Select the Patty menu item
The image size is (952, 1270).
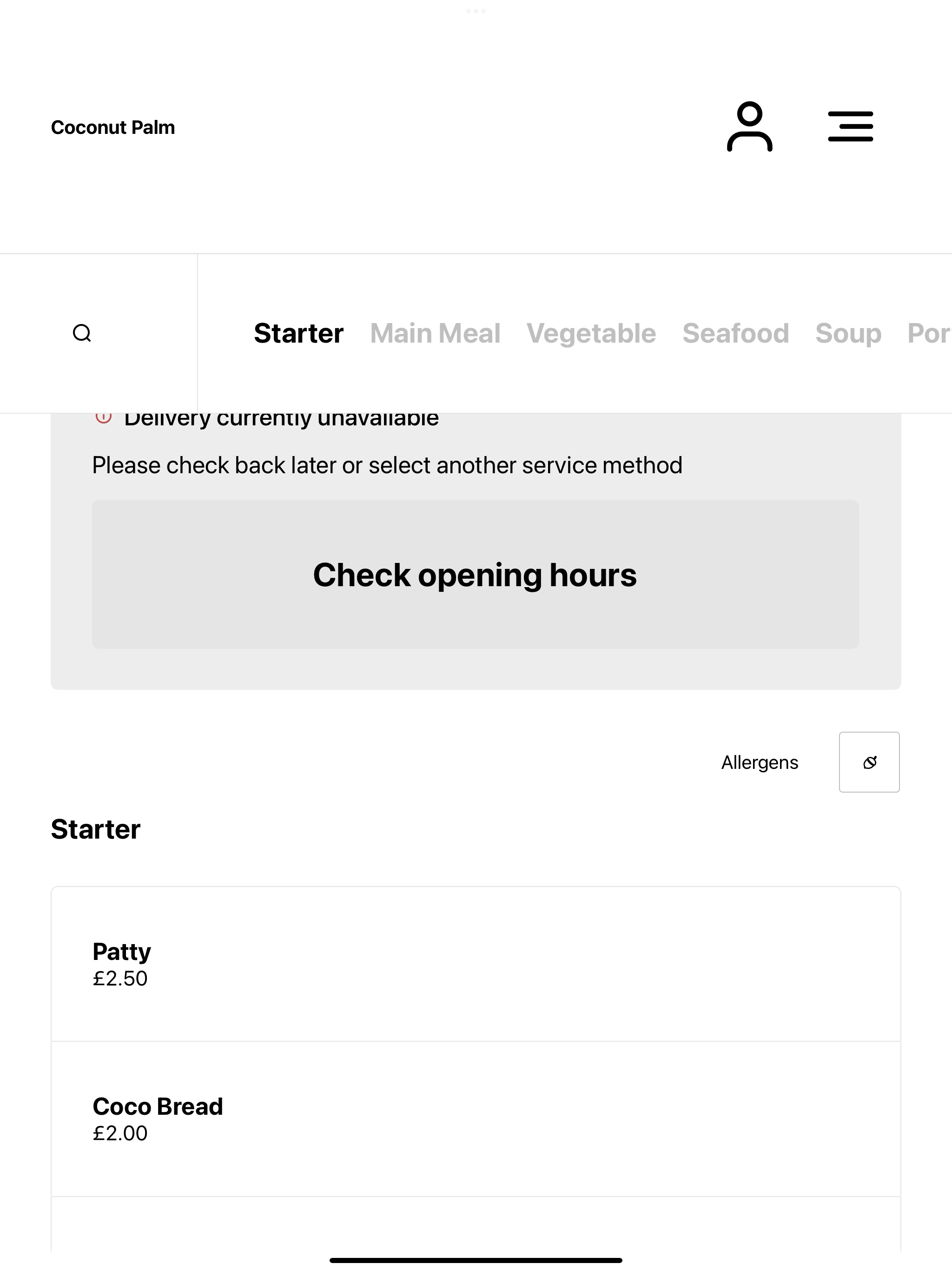tap(476, 964)
